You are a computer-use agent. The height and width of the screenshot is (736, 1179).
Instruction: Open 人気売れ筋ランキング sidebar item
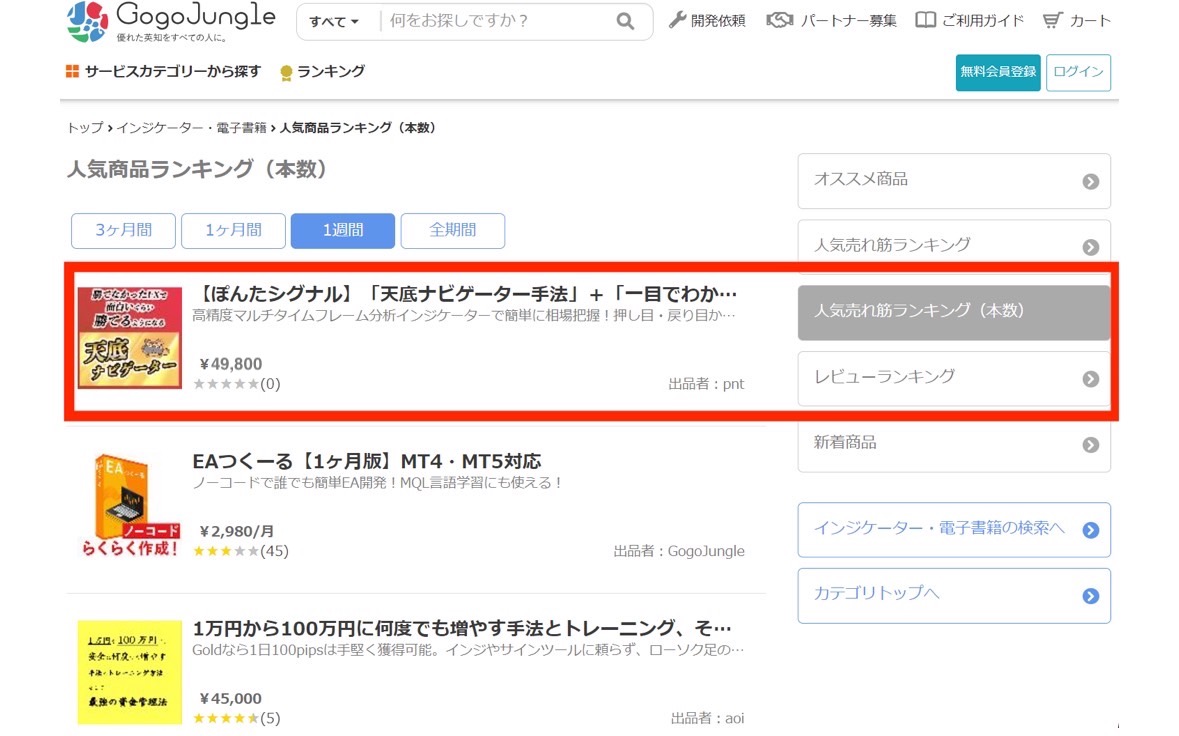[953, 246]
